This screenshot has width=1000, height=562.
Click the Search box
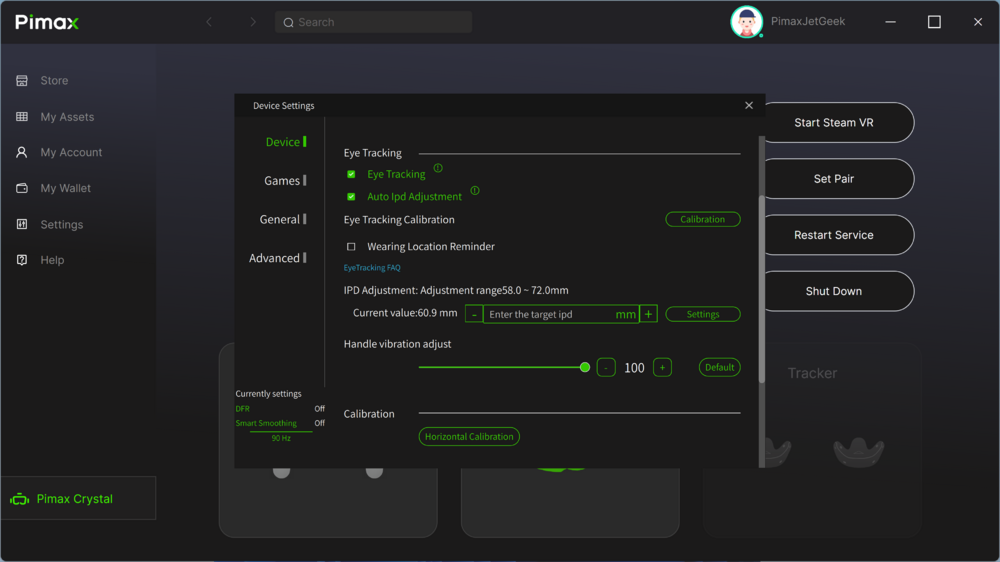click(x=373, y=22)
